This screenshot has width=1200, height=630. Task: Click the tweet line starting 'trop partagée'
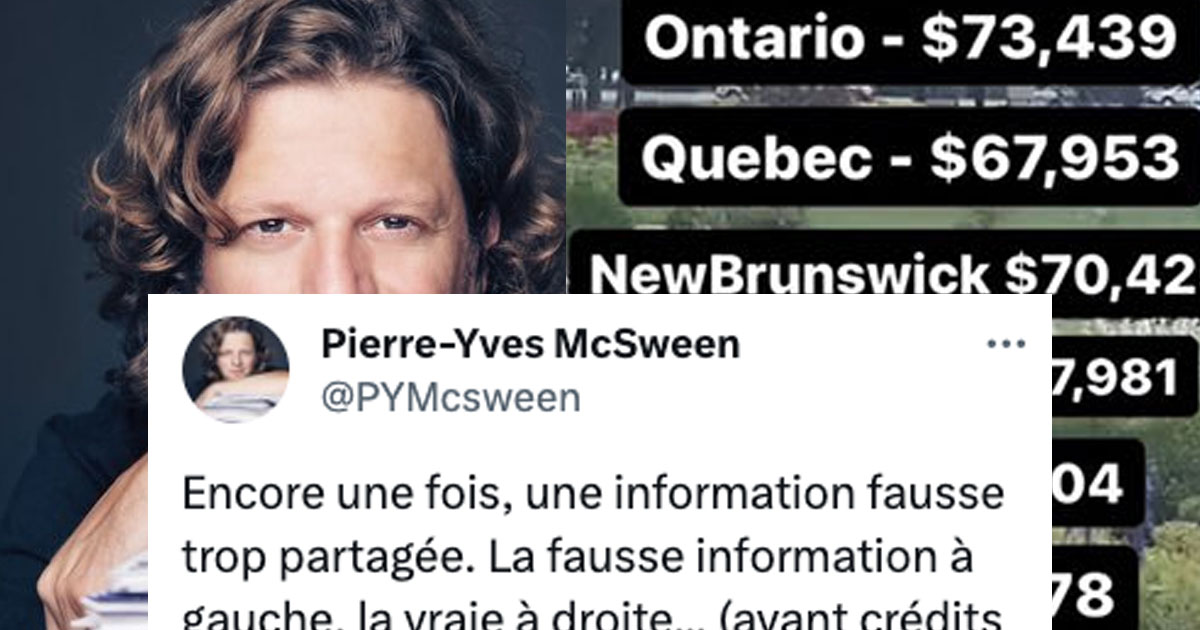pos(577,557)
